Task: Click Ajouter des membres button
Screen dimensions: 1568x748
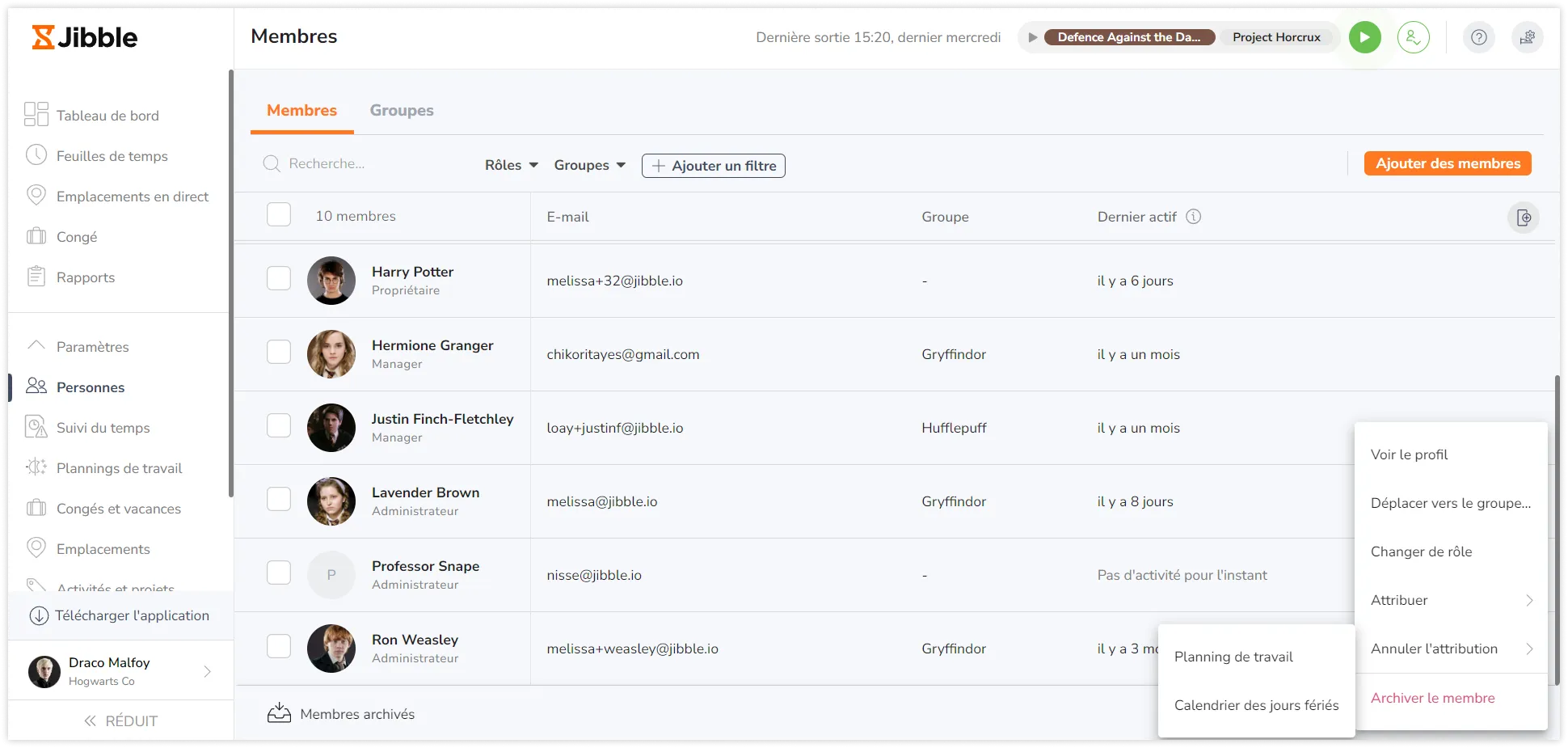Action: 1447,163
